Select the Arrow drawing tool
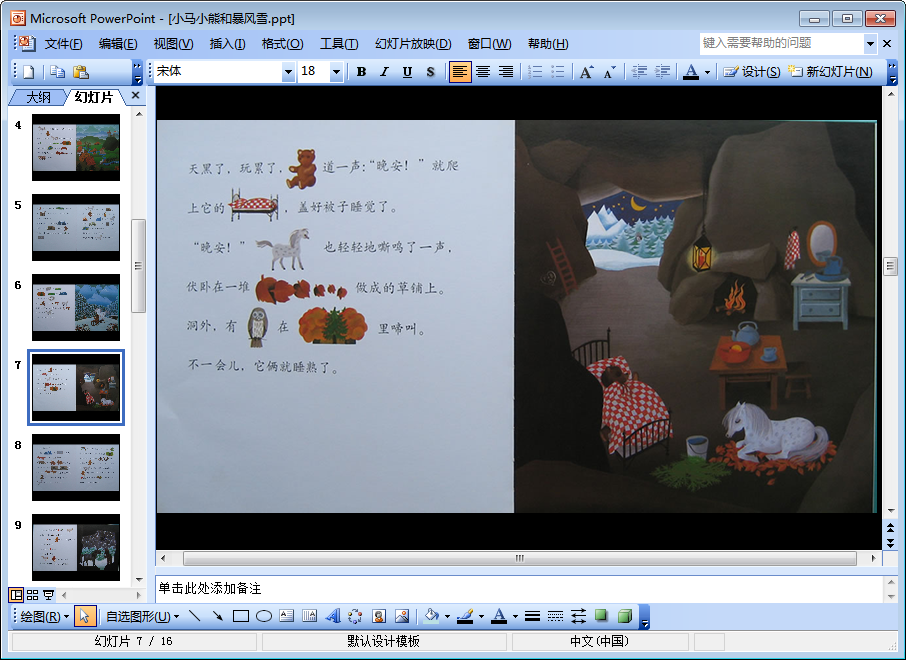906x660 pixels. pos(218,616)
